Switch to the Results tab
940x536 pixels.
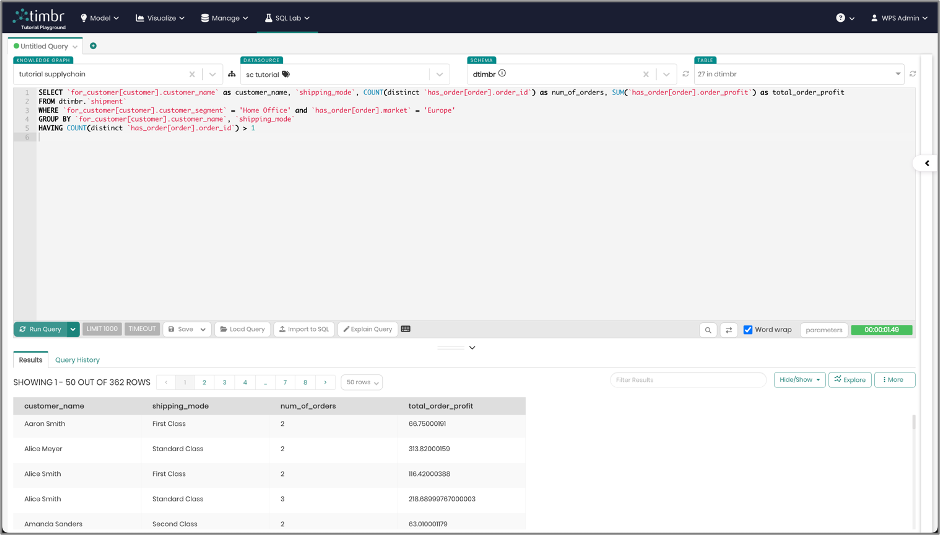pyautogui.click(x=31, y=360)
